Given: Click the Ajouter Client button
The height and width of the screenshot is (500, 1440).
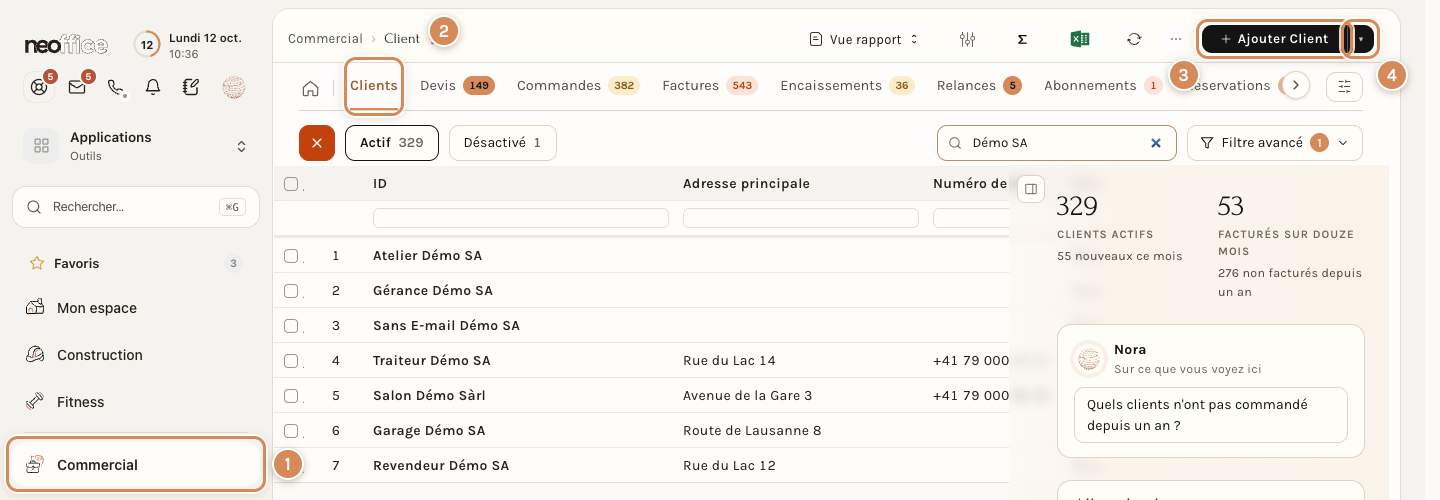Looking at the screenshot, I should click(1272, 39).
